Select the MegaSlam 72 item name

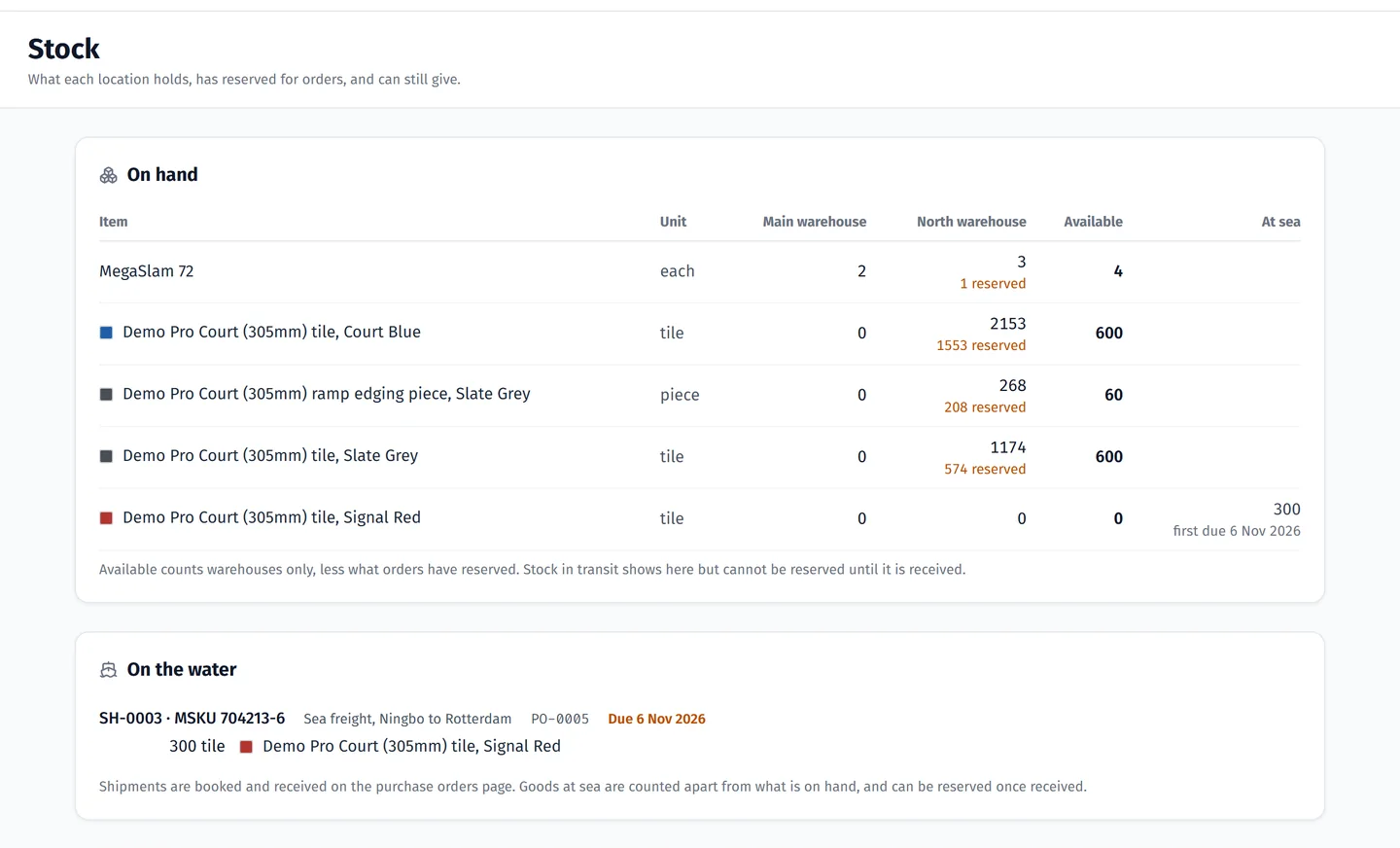click(146, 271)
